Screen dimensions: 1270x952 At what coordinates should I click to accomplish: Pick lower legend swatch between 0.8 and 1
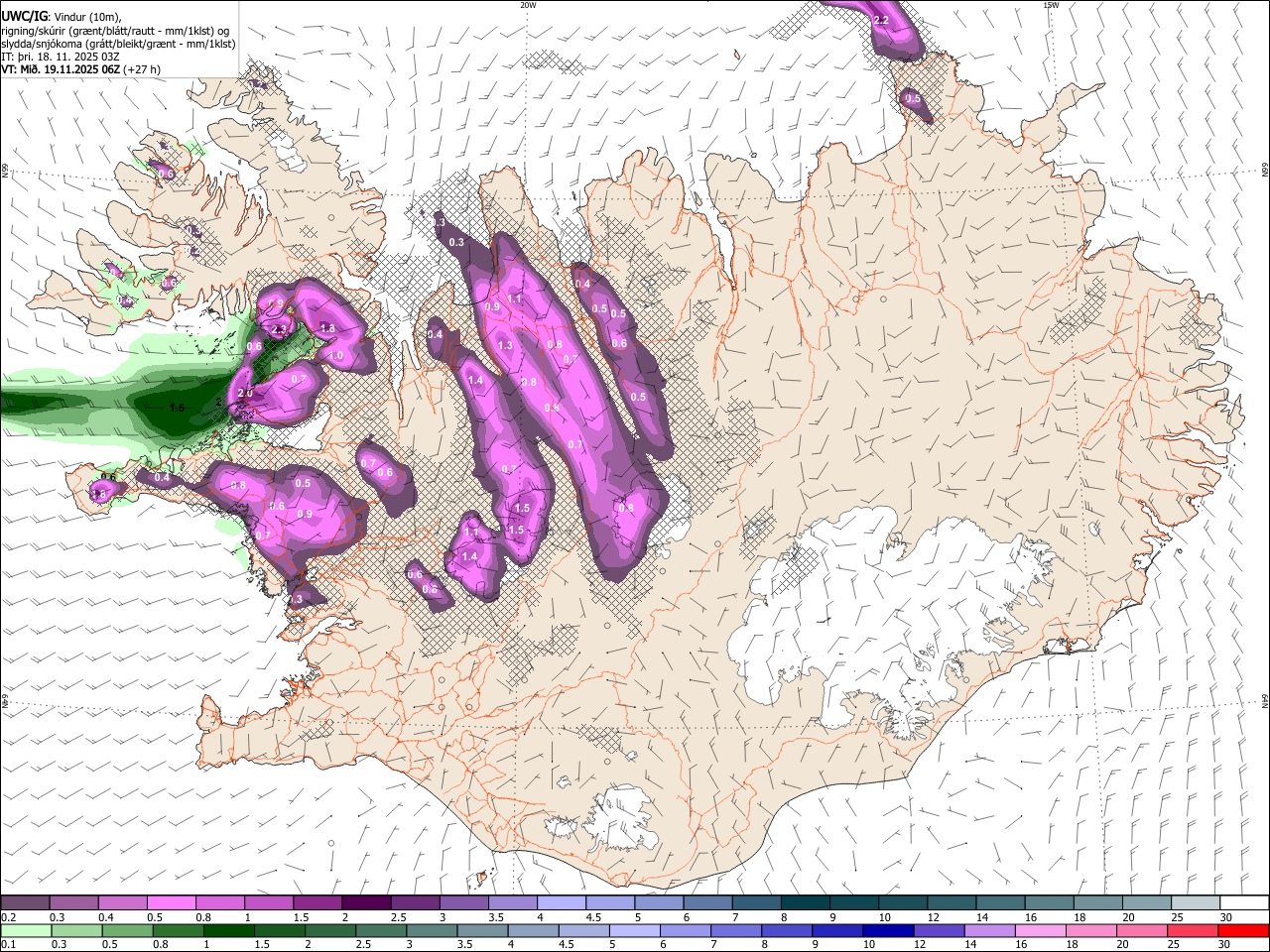178,931
